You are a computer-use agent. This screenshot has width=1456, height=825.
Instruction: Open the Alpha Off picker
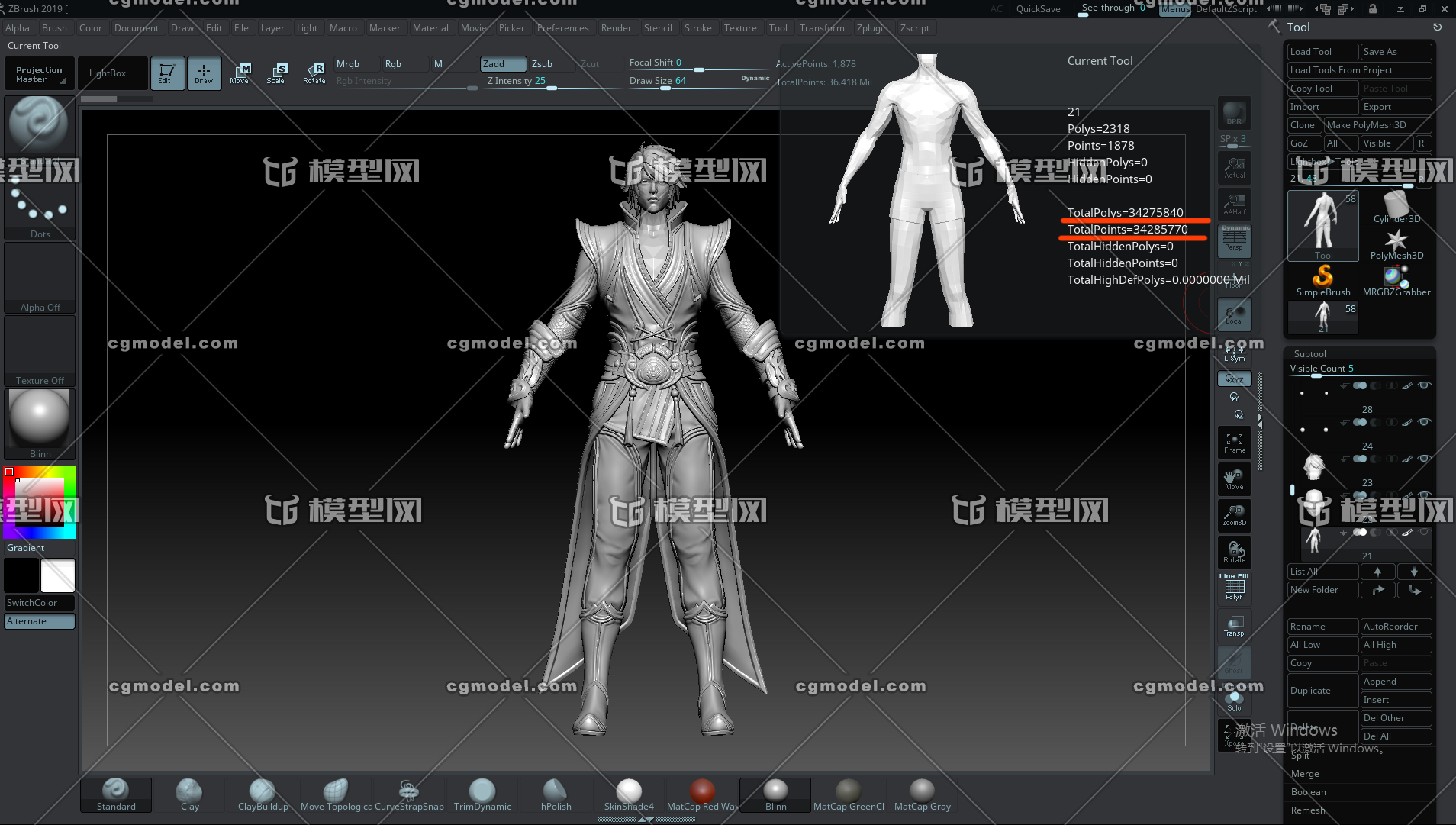click(x=39, y=278)
